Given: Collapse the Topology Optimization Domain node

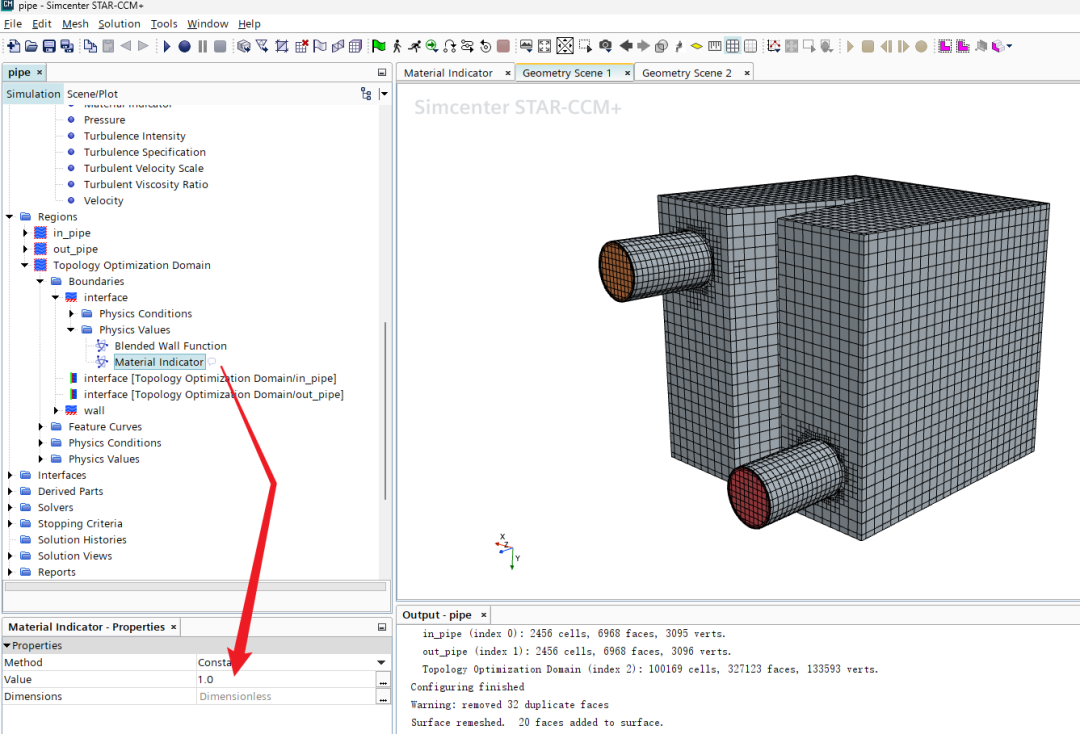Looking at the screenshot, I should pyautogui.click(x=25, y=265).
